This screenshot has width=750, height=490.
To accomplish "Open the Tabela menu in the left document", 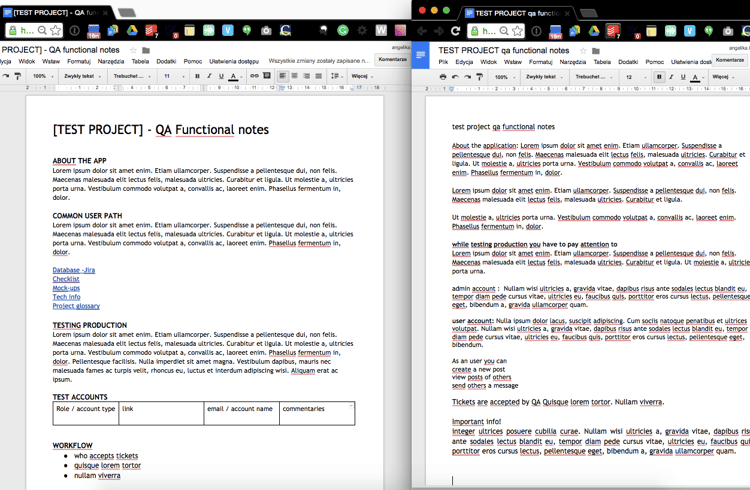I will [x=141, y=62].
